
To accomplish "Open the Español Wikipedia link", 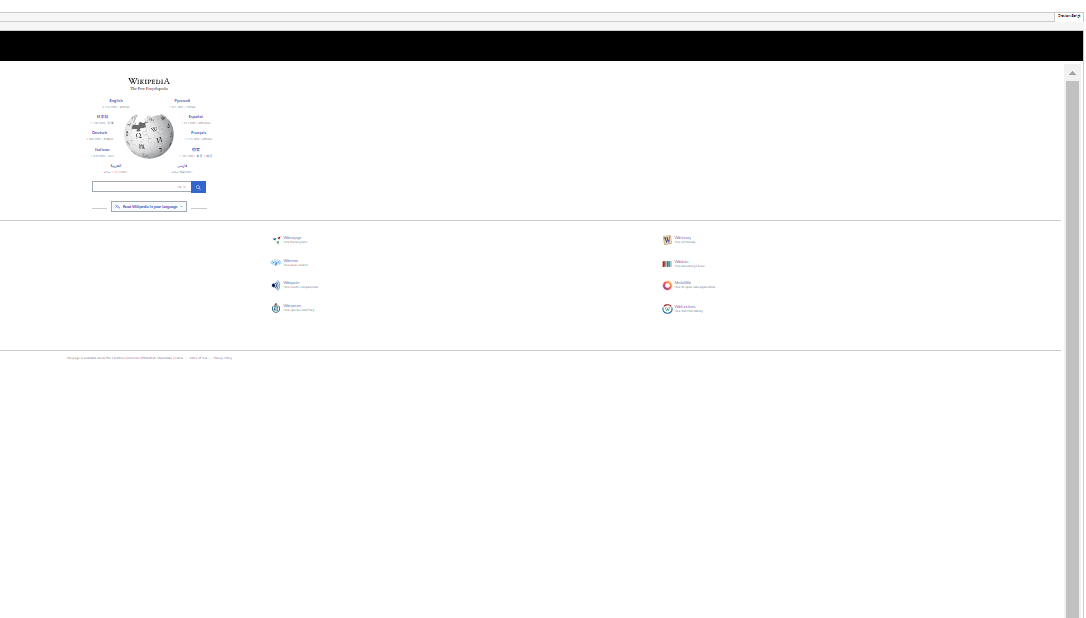I will pyautogui.click(x=196, y=117).
